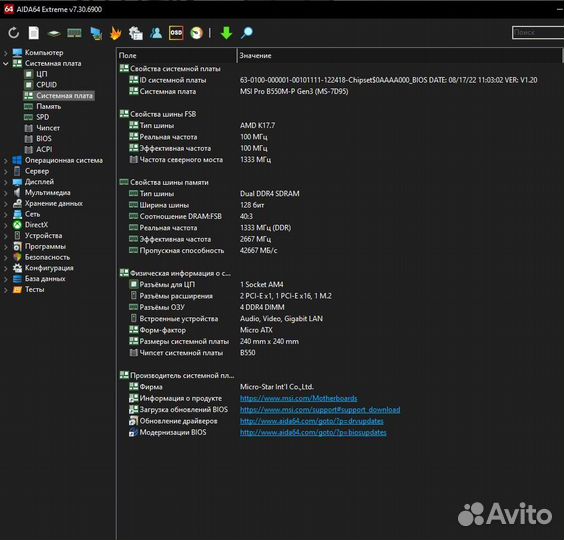Viewport: 564px width, 540px height.
Task: Open the OSD panel icon
Action: click(176, 33)
